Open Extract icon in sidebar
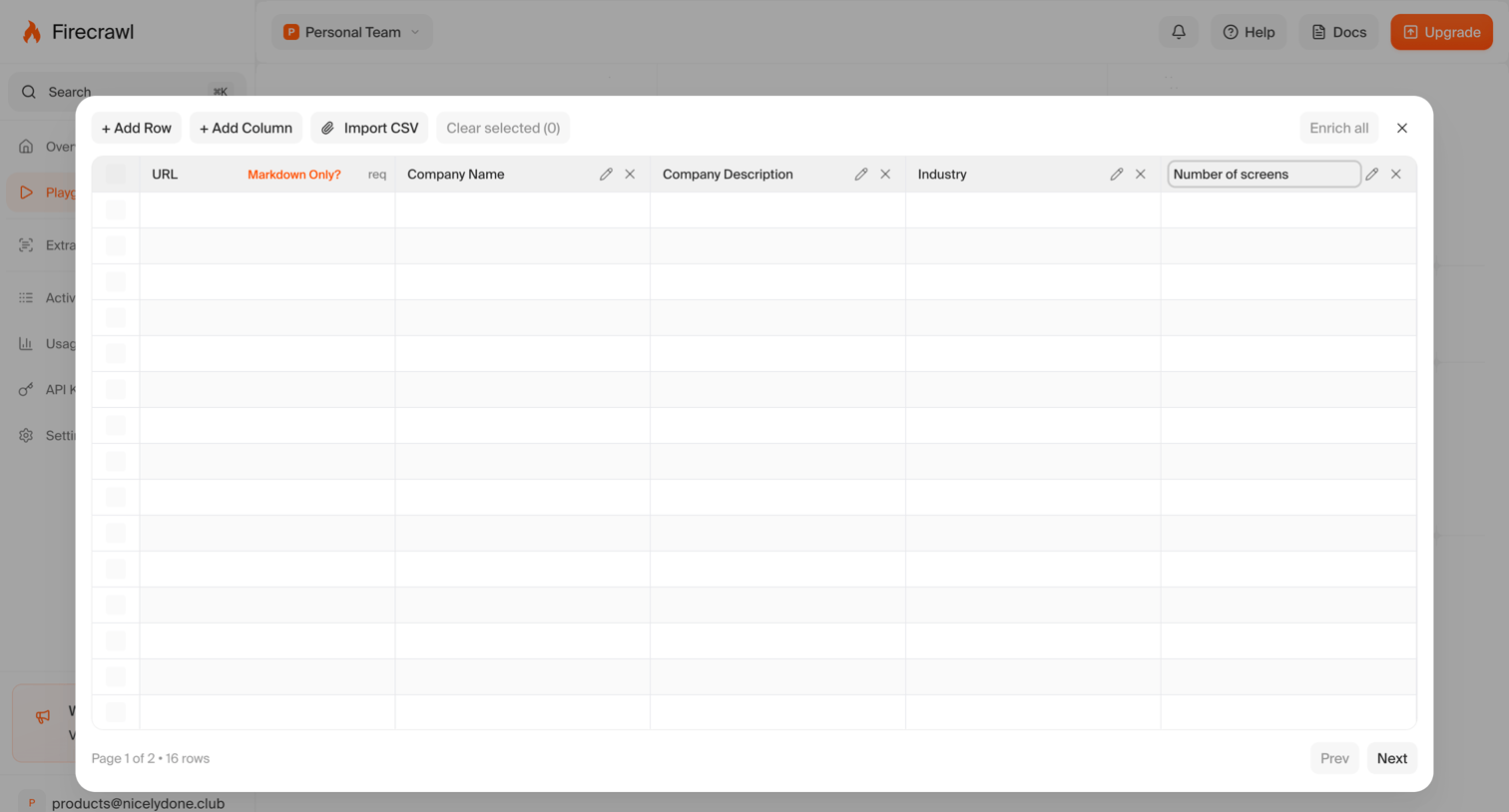Screen dimensions: 1509x812 tap(26, 244)
